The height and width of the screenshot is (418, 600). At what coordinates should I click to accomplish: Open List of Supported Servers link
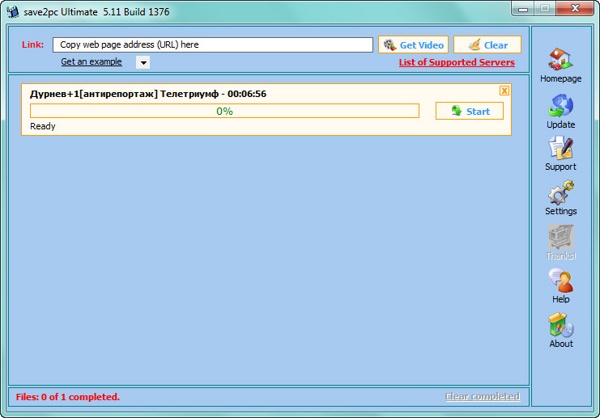pyautogui.click(x=456, y=62)
